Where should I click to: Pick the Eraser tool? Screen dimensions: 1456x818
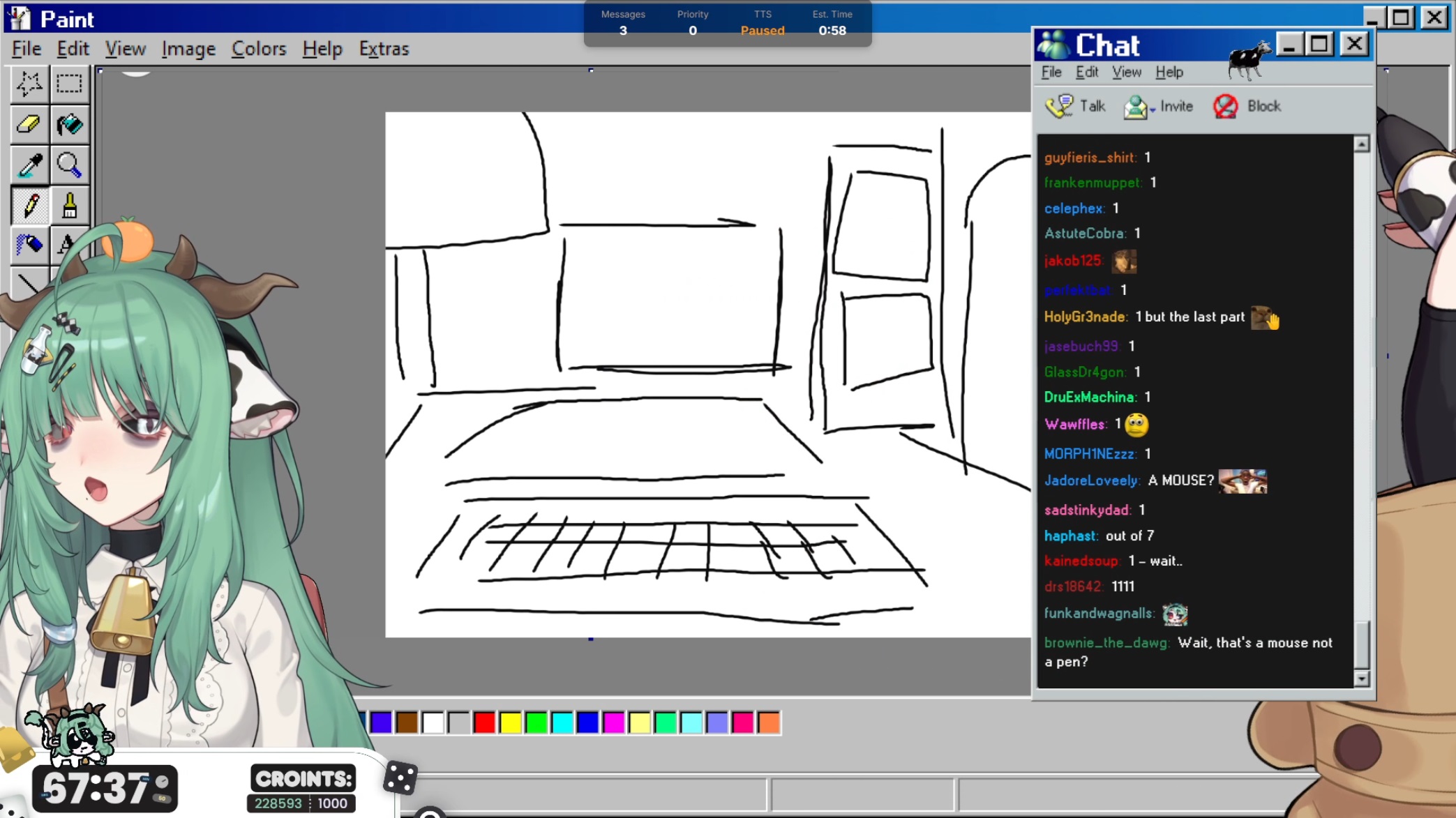point(29,125)
